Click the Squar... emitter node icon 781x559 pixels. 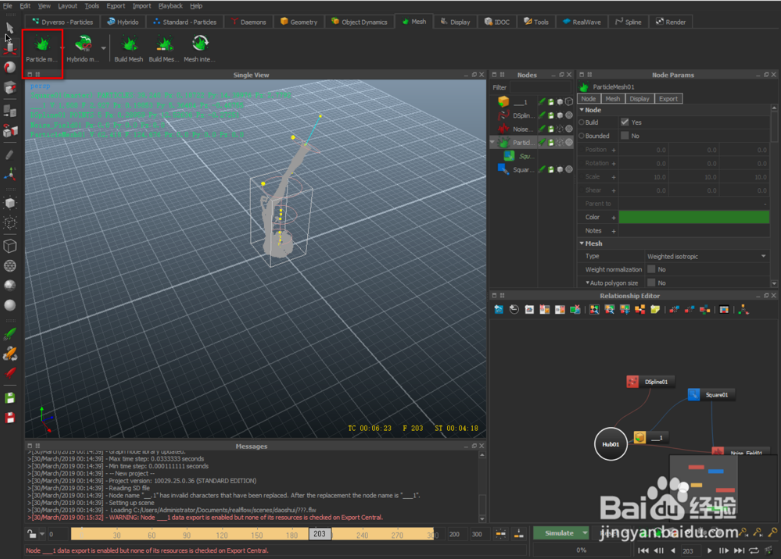[504, 170]
